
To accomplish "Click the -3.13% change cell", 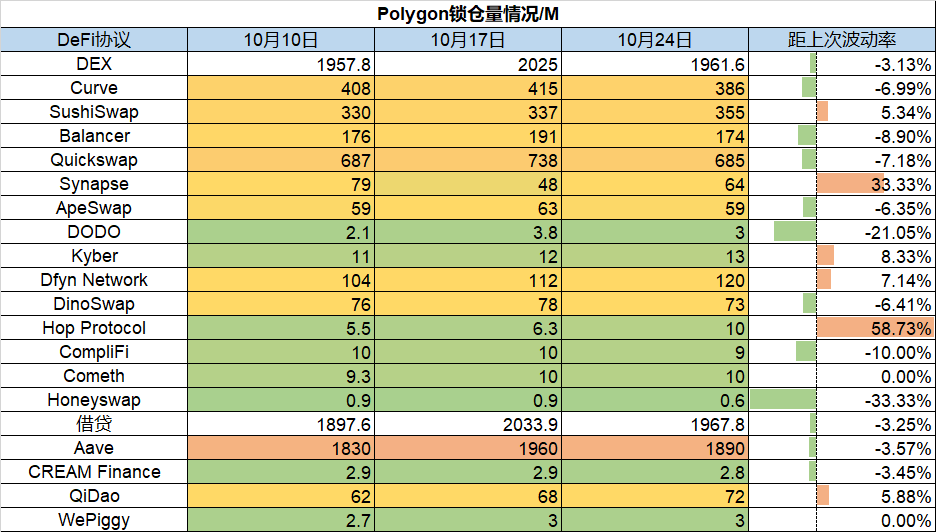I will (842, 64).
